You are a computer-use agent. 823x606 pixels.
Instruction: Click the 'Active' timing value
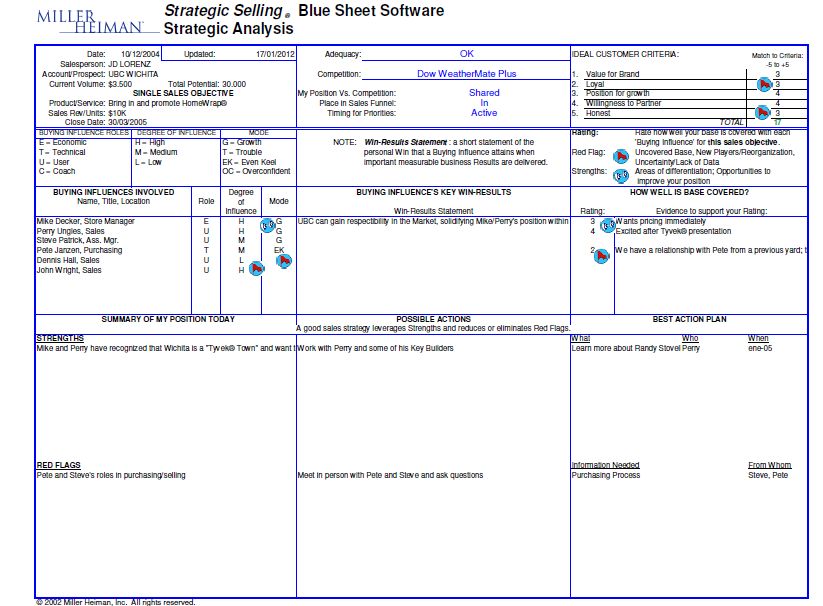tap(484, 113)
